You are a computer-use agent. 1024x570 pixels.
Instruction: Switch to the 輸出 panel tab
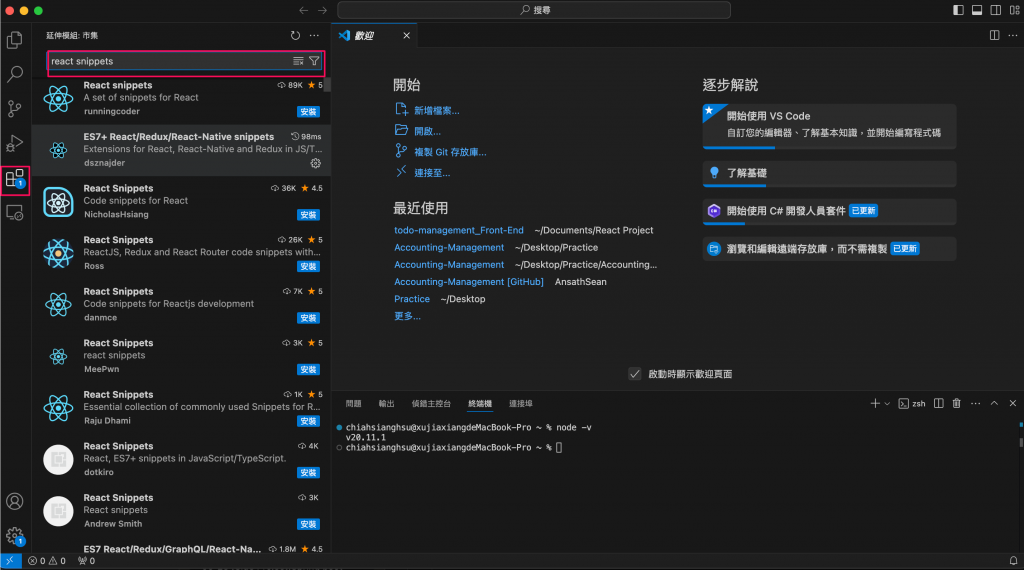click(387, 404)
